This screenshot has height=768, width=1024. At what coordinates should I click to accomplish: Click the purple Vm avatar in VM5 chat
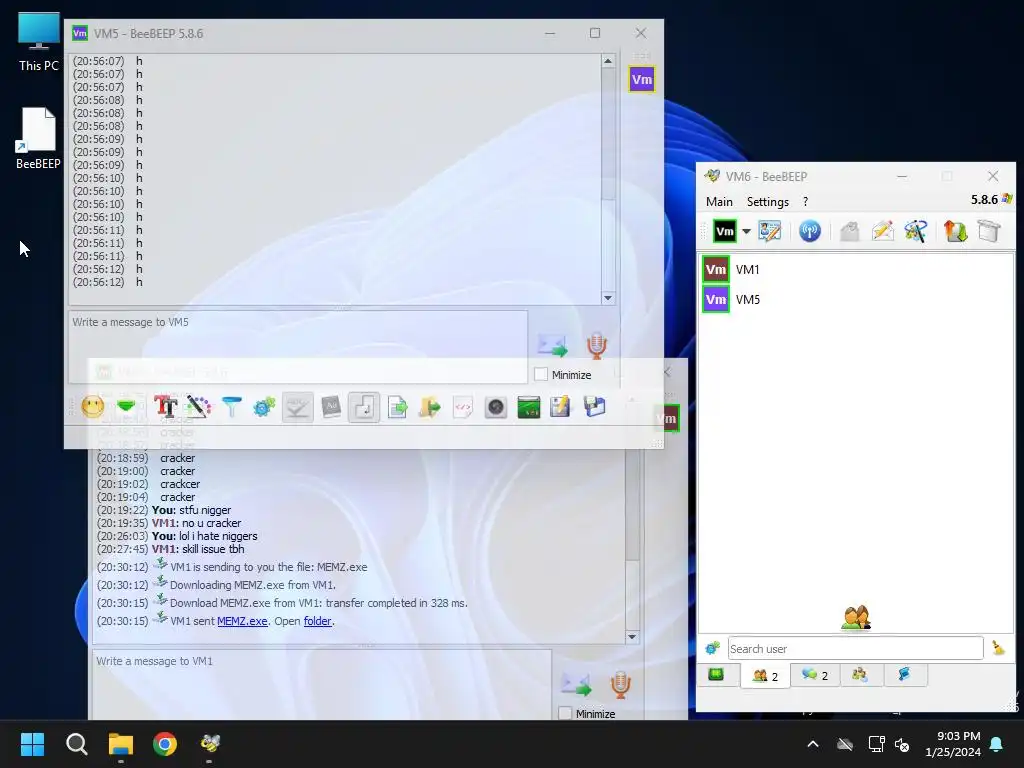[641, 80]
